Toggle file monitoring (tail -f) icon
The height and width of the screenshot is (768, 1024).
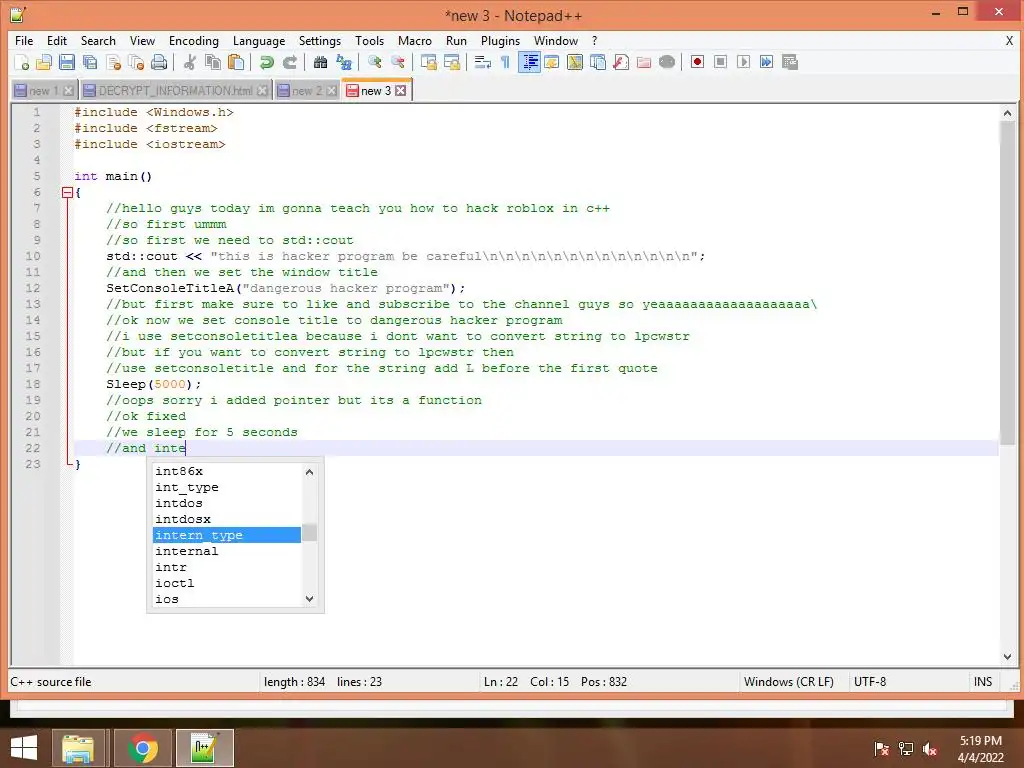pos(667,62)
